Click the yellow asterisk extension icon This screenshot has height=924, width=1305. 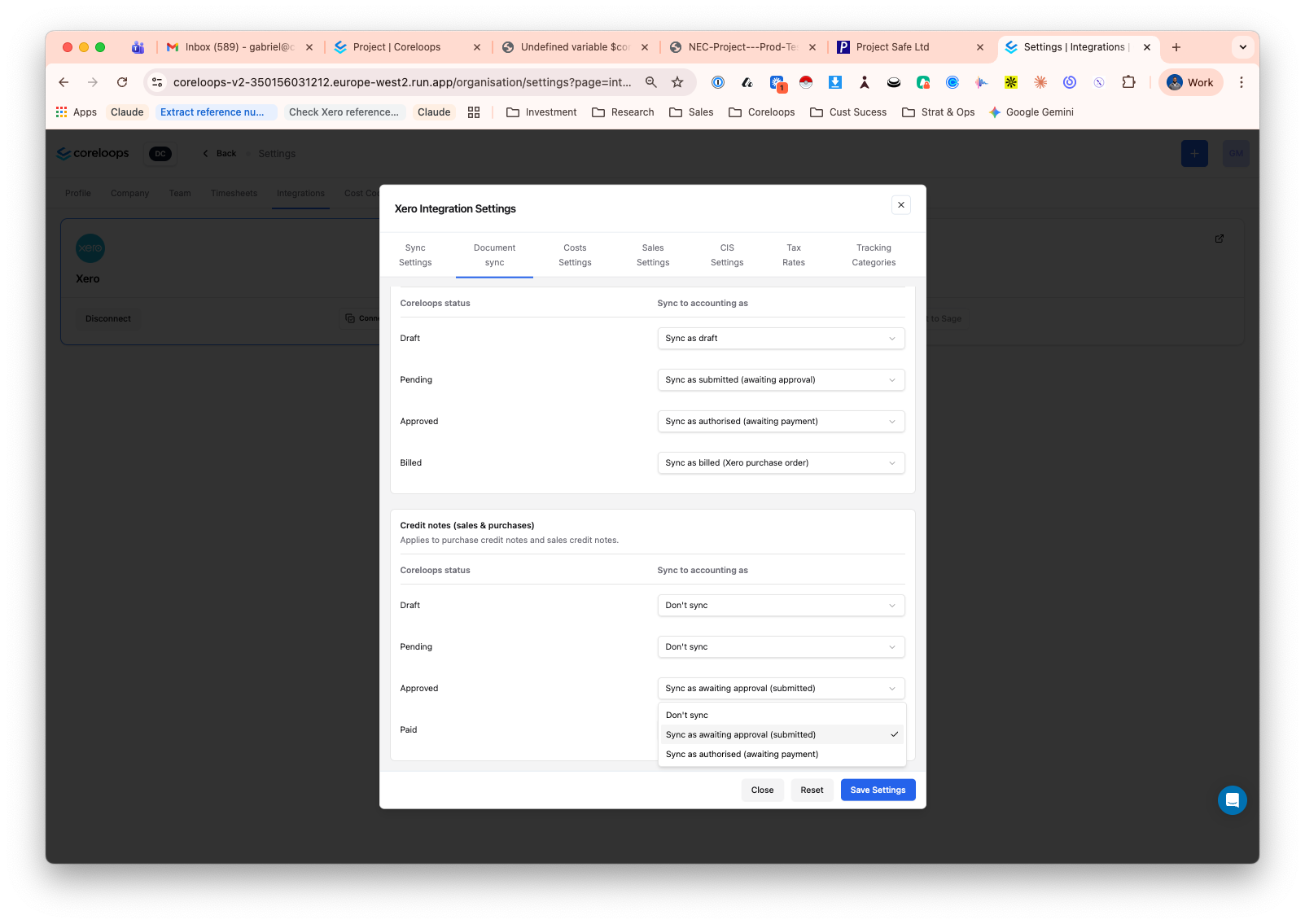coord(1011,82)
